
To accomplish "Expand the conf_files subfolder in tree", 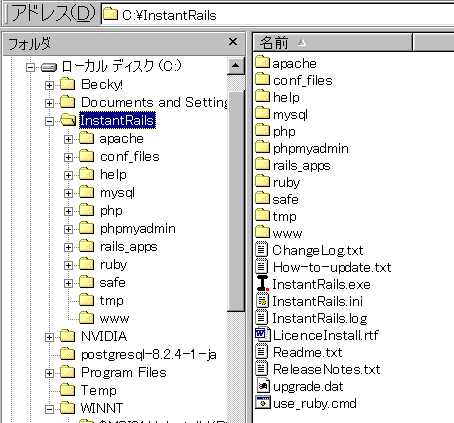I will coord(68,157).
